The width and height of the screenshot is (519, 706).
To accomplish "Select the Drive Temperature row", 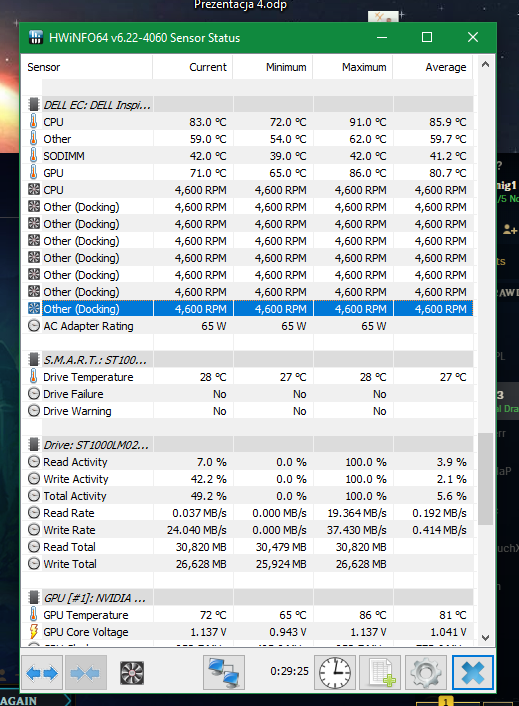I will 248,377.
